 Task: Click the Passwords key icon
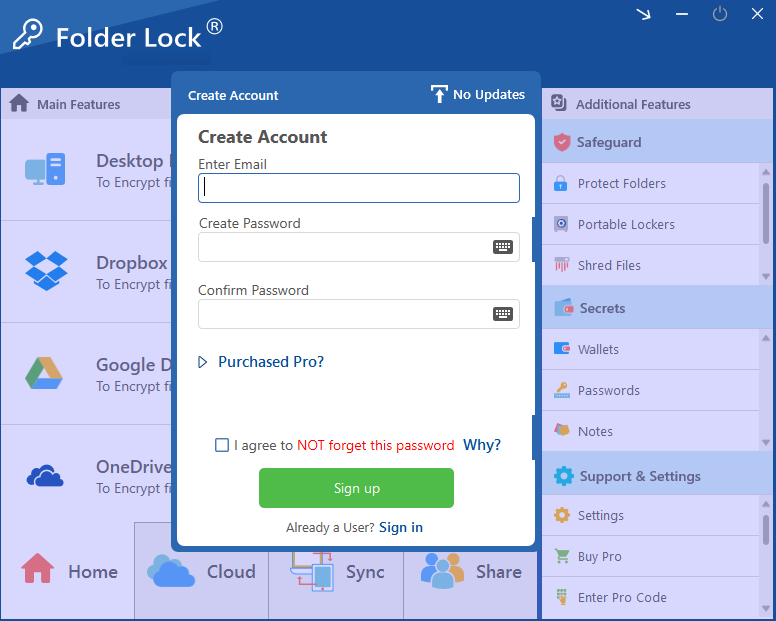[x=562, y=390]
